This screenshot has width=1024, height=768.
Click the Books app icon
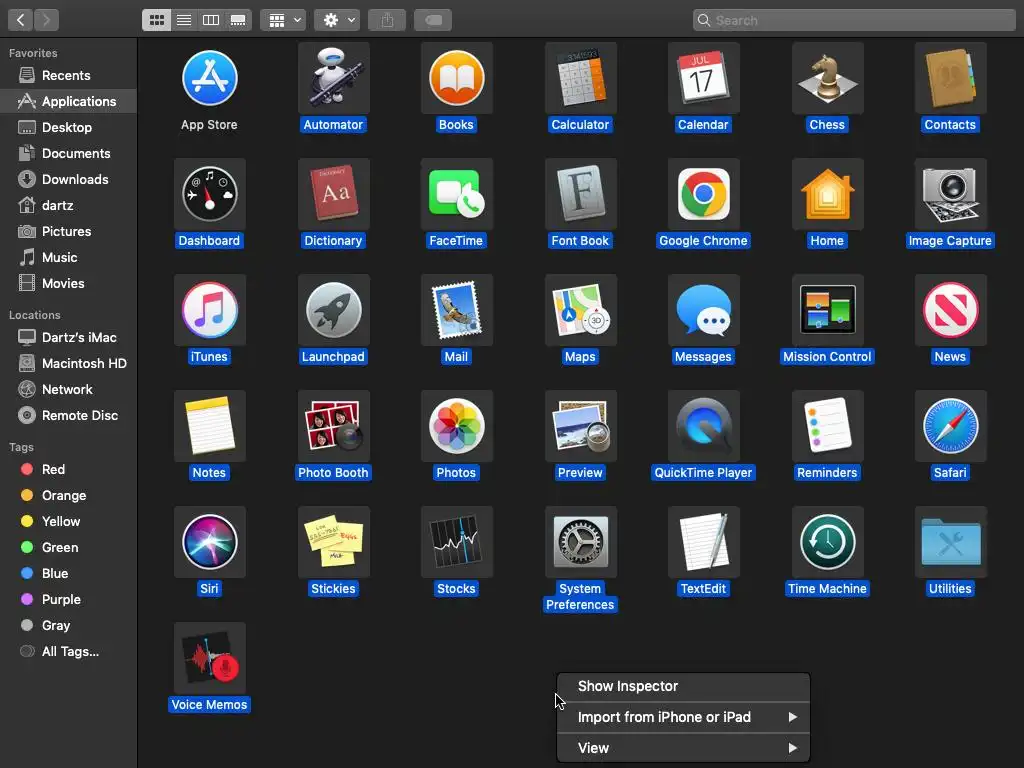(x=456, y=78)
